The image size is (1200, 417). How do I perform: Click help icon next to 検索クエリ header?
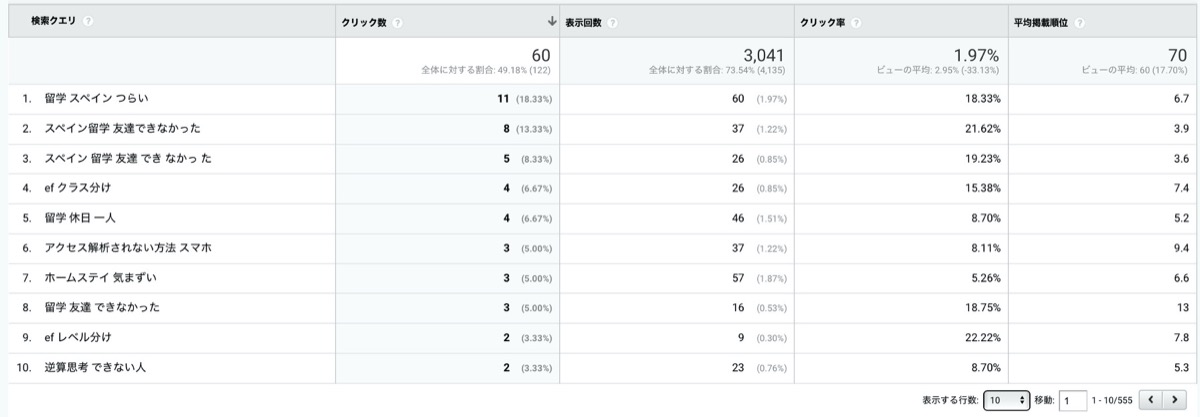89,21
